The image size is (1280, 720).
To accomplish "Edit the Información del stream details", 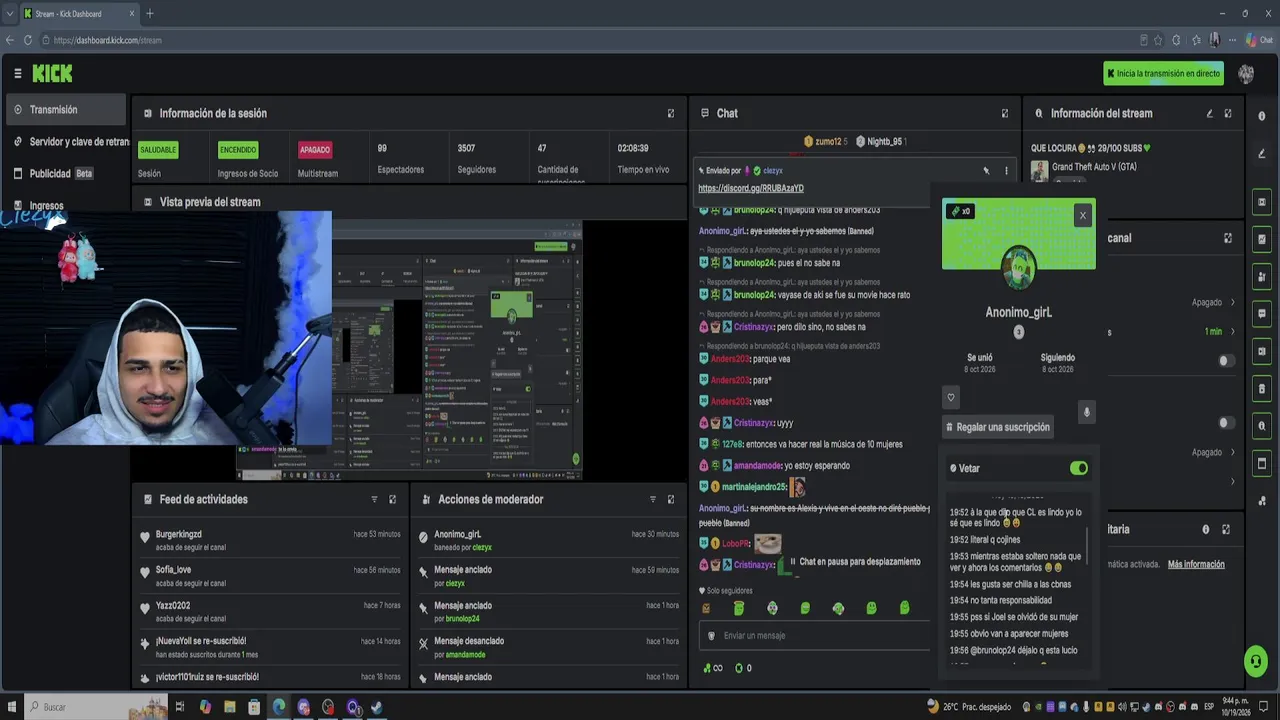I will click(x=1209, y=114).
